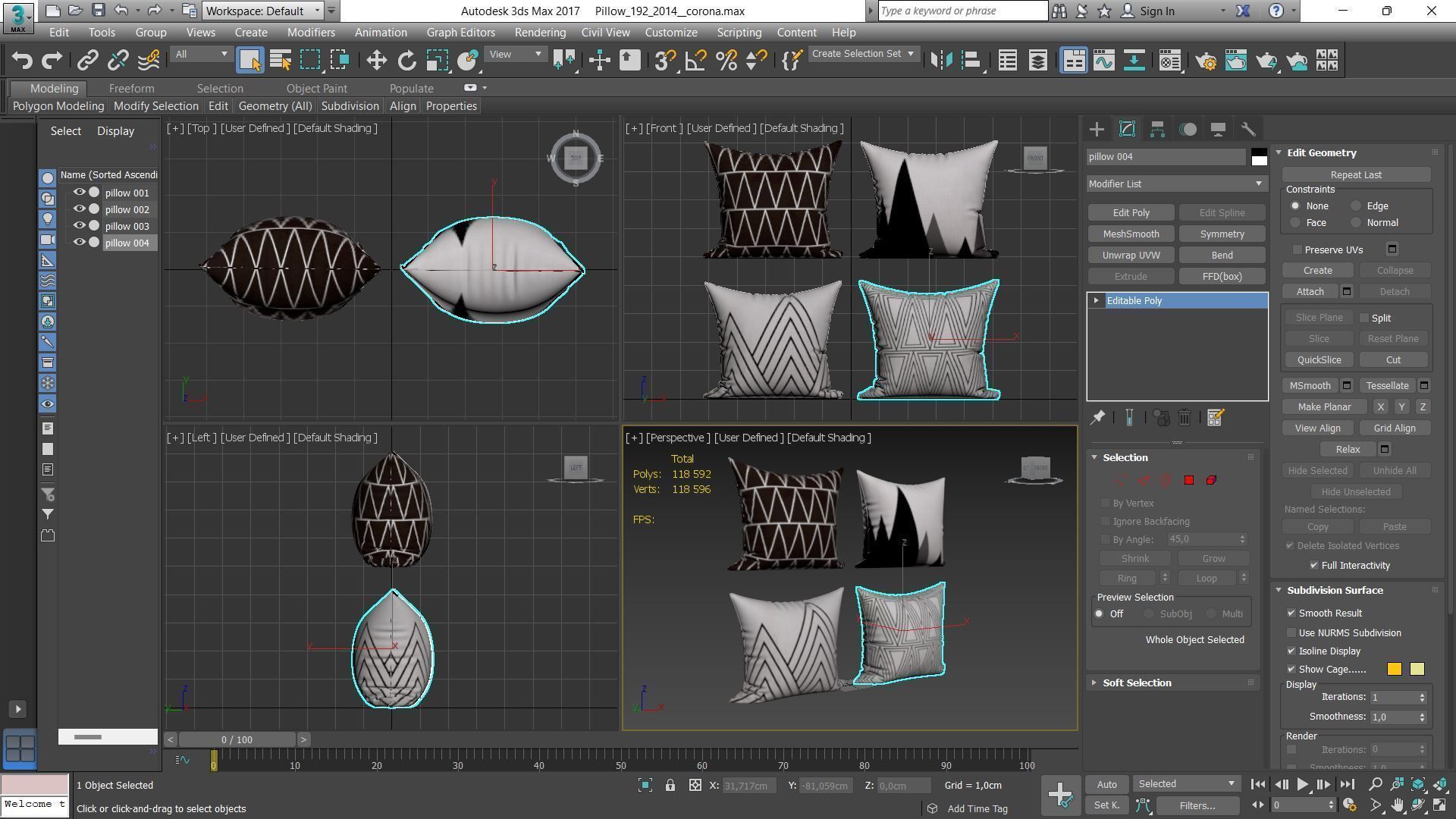1456x819 pixels.
Task: Toggle the Angle Snap icon
Action: [x=695, y=60]
